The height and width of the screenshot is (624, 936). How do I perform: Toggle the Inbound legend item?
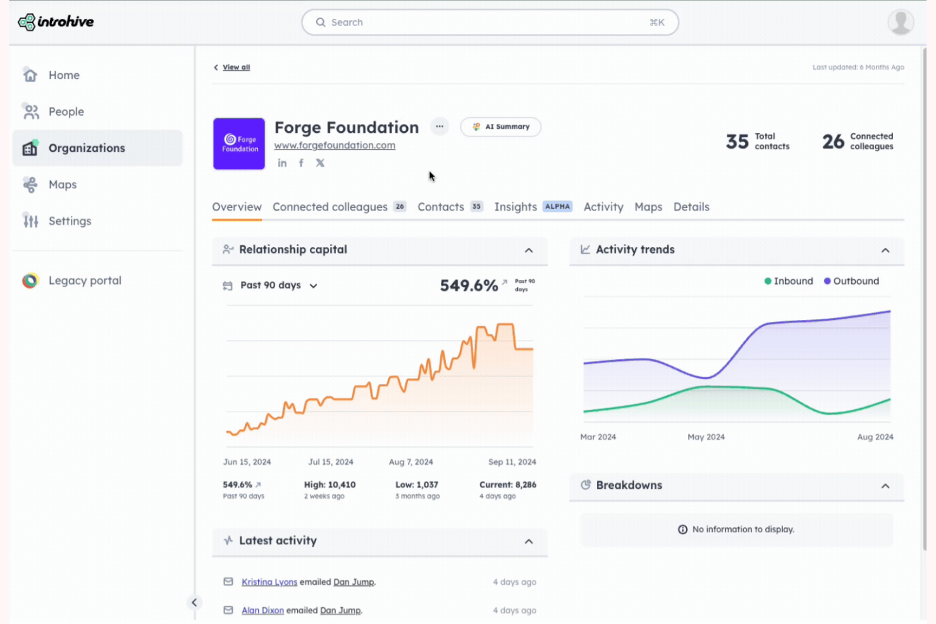789,281
